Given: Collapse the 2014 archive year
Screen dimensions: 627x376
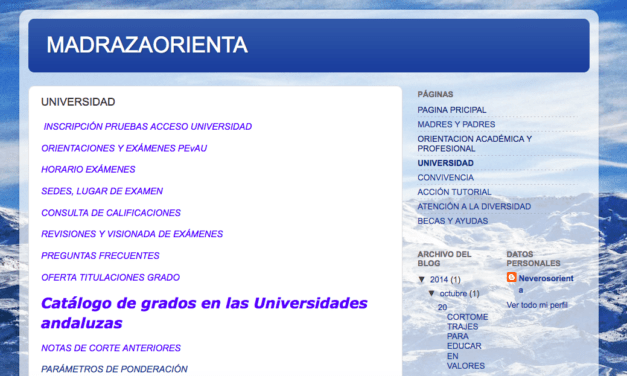Looking at the screenshot, I should pos(421,280).
